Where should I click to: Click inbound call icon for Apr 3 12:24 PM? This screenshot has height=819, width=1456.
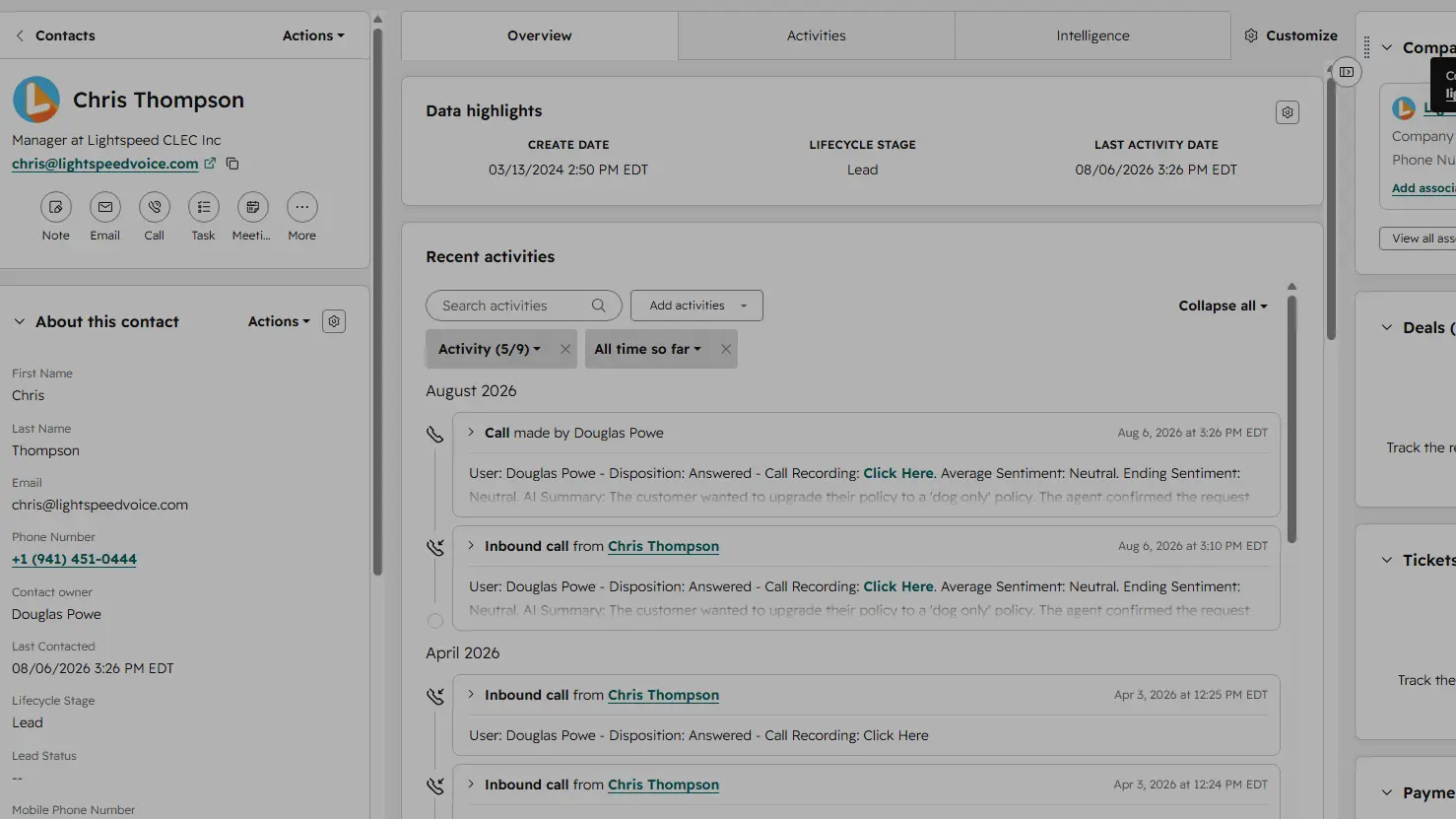[x=434, y=785]
